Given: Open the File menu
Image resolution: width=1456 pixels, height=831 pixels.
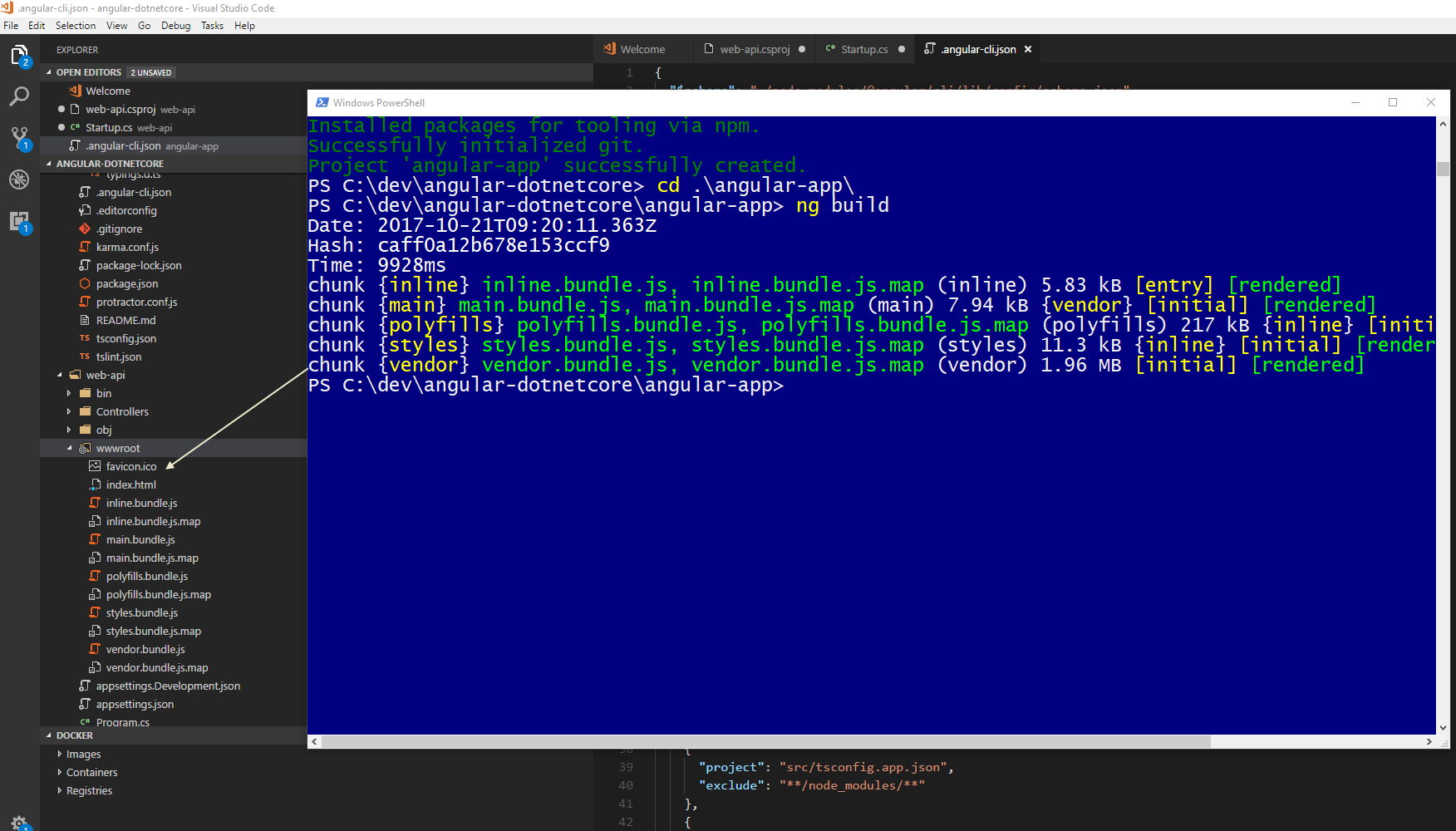Looking at the screenshot, I should (11, 26).
